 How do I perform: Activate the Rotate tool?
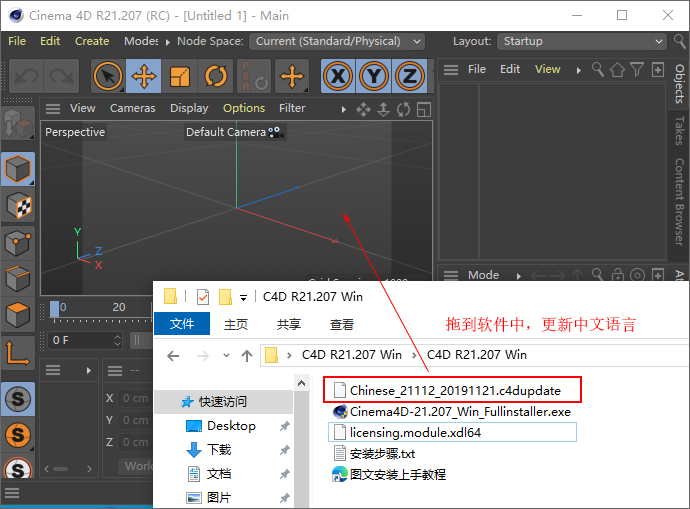click(216, 77)
